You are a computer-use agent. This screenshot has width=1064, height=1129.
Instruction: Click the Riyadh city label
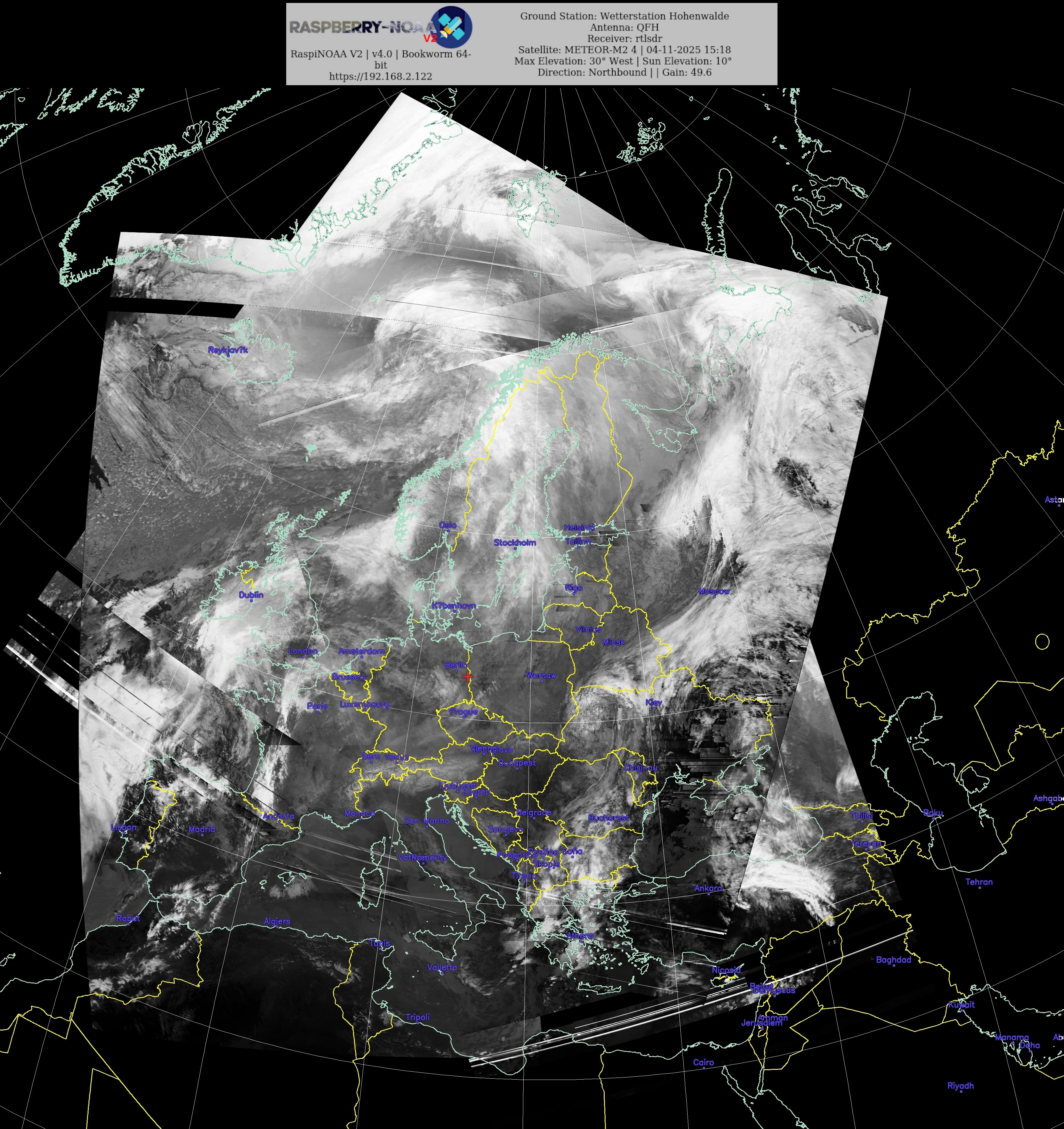click(x=960, y=1086)
